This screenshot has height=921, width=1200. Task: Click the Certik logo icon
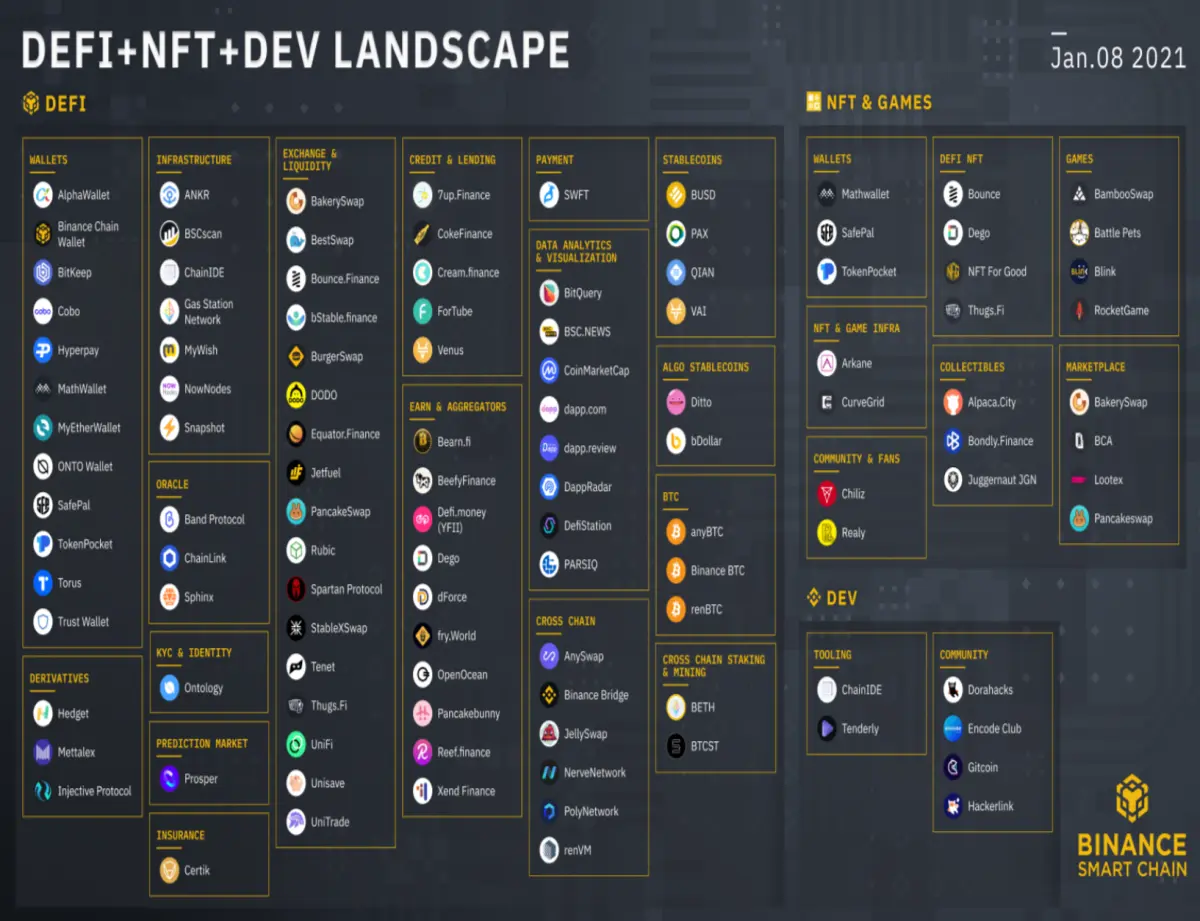click(170, 871)
